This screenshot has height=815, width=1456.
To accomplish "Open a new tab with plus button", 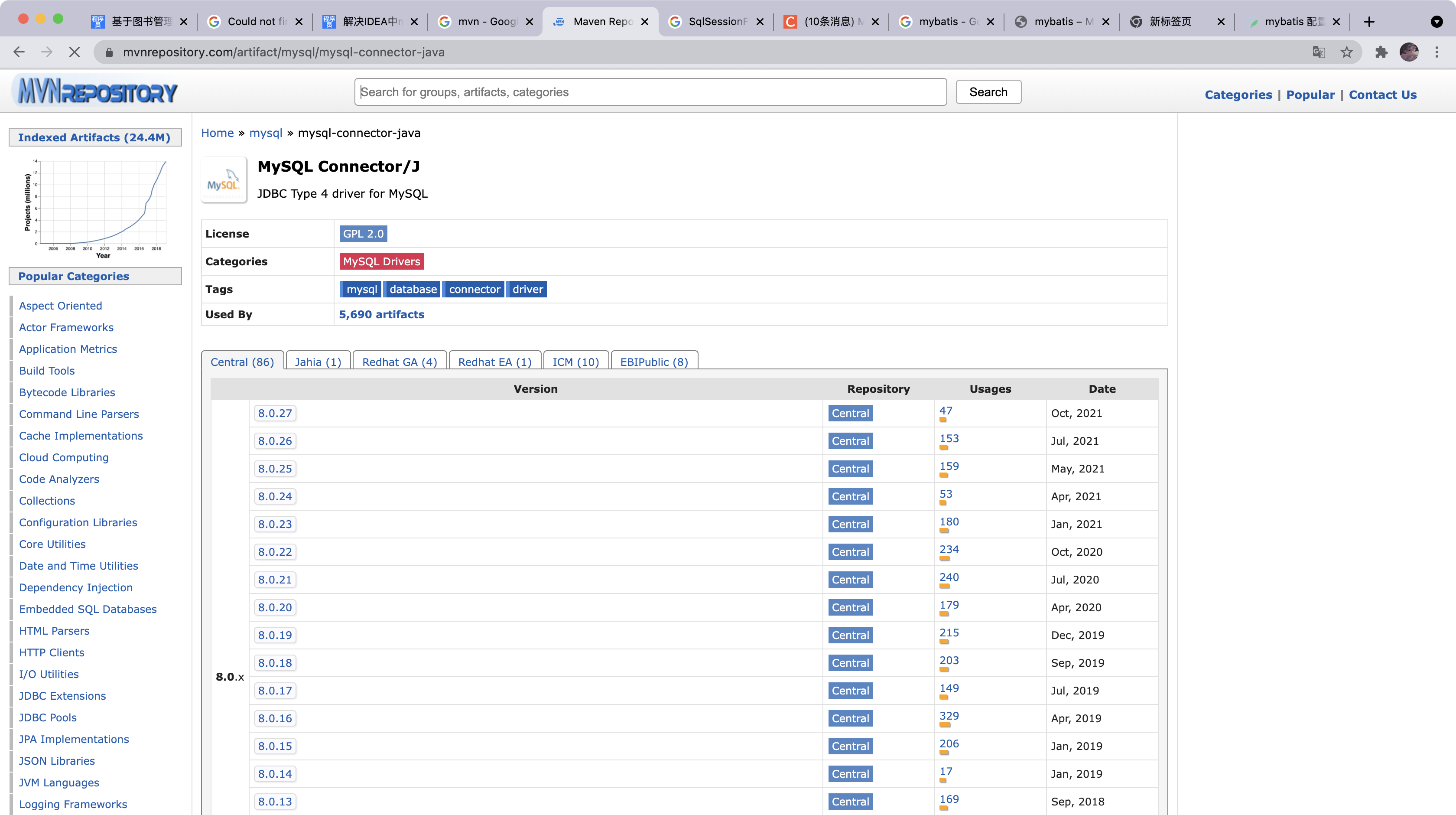I will point(1369,22).
